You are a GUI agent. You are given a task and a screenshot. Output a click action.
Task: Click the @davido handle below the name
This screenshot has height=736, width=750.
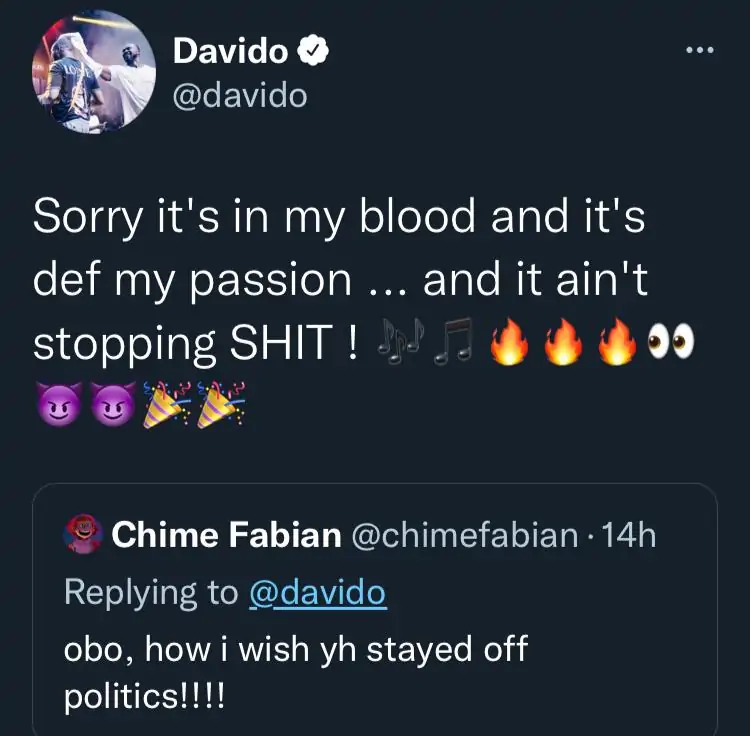click(x=240, y=94)
